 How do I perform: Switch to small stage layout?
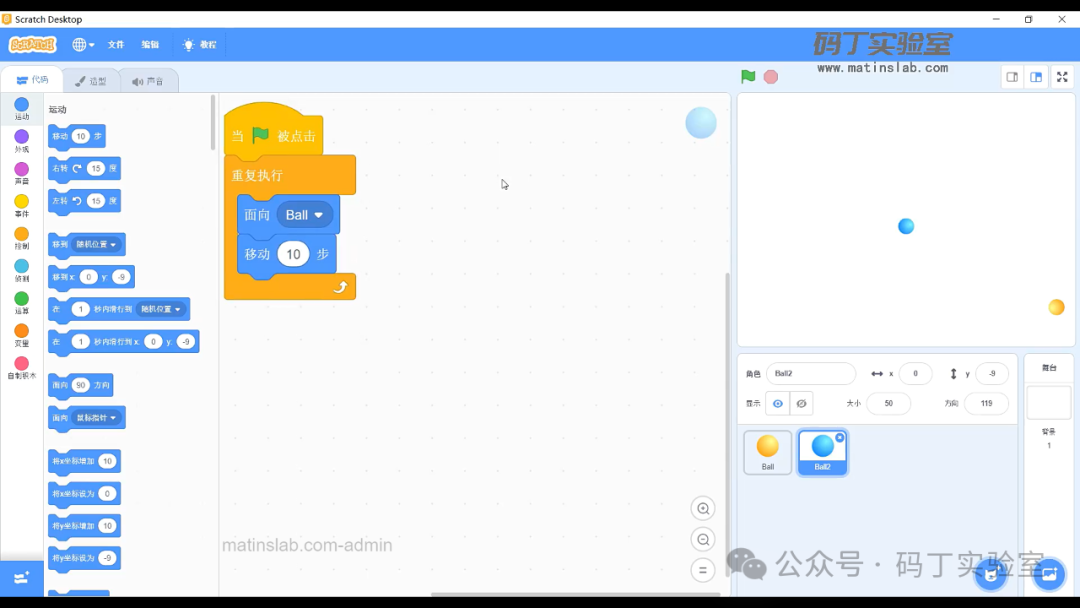point(1012,77)
